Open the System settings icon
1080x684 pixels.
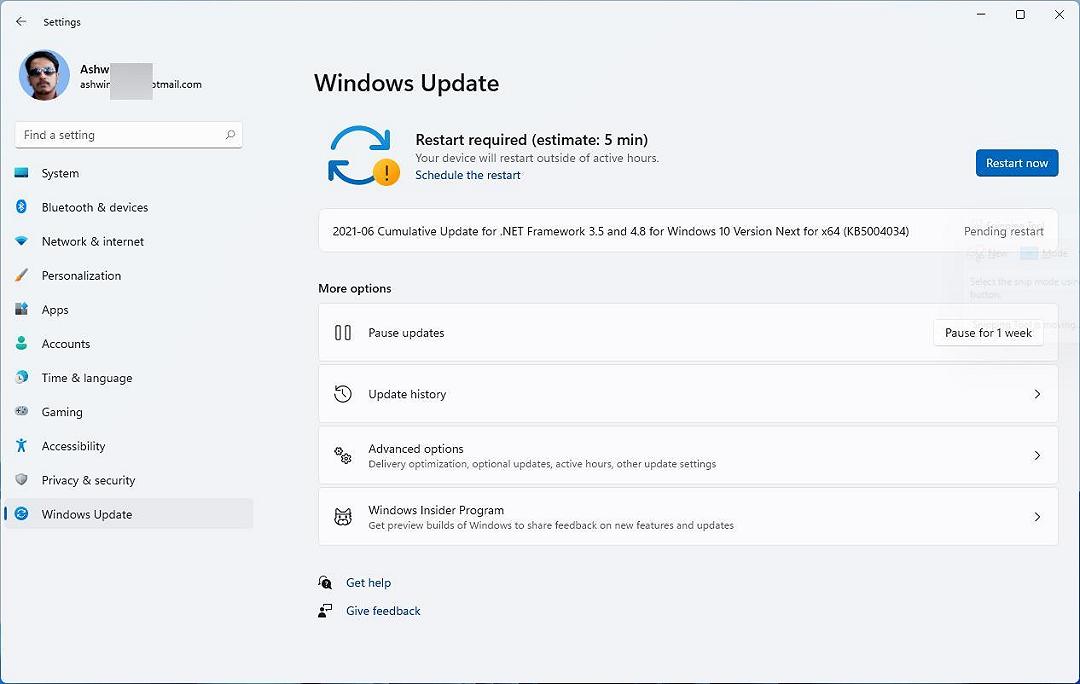(x=21, y=173)
